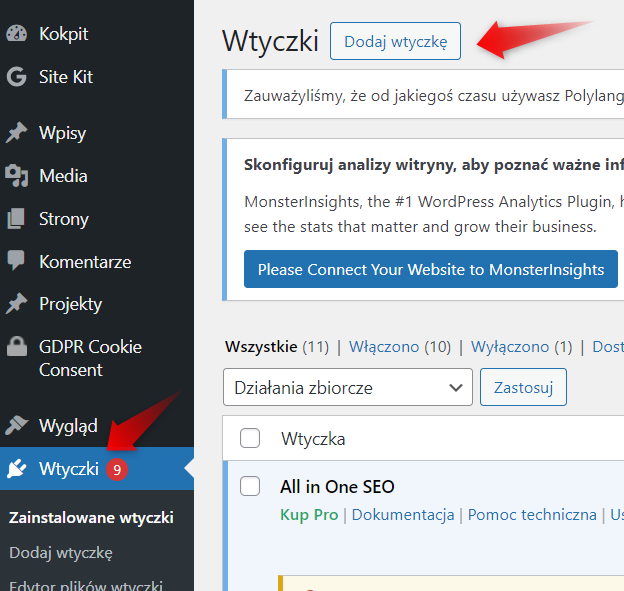The height and width of the screenshot is (591, 624).
Task: Filter by Wyłączono (1) plugins
Action: coord(522,347)
